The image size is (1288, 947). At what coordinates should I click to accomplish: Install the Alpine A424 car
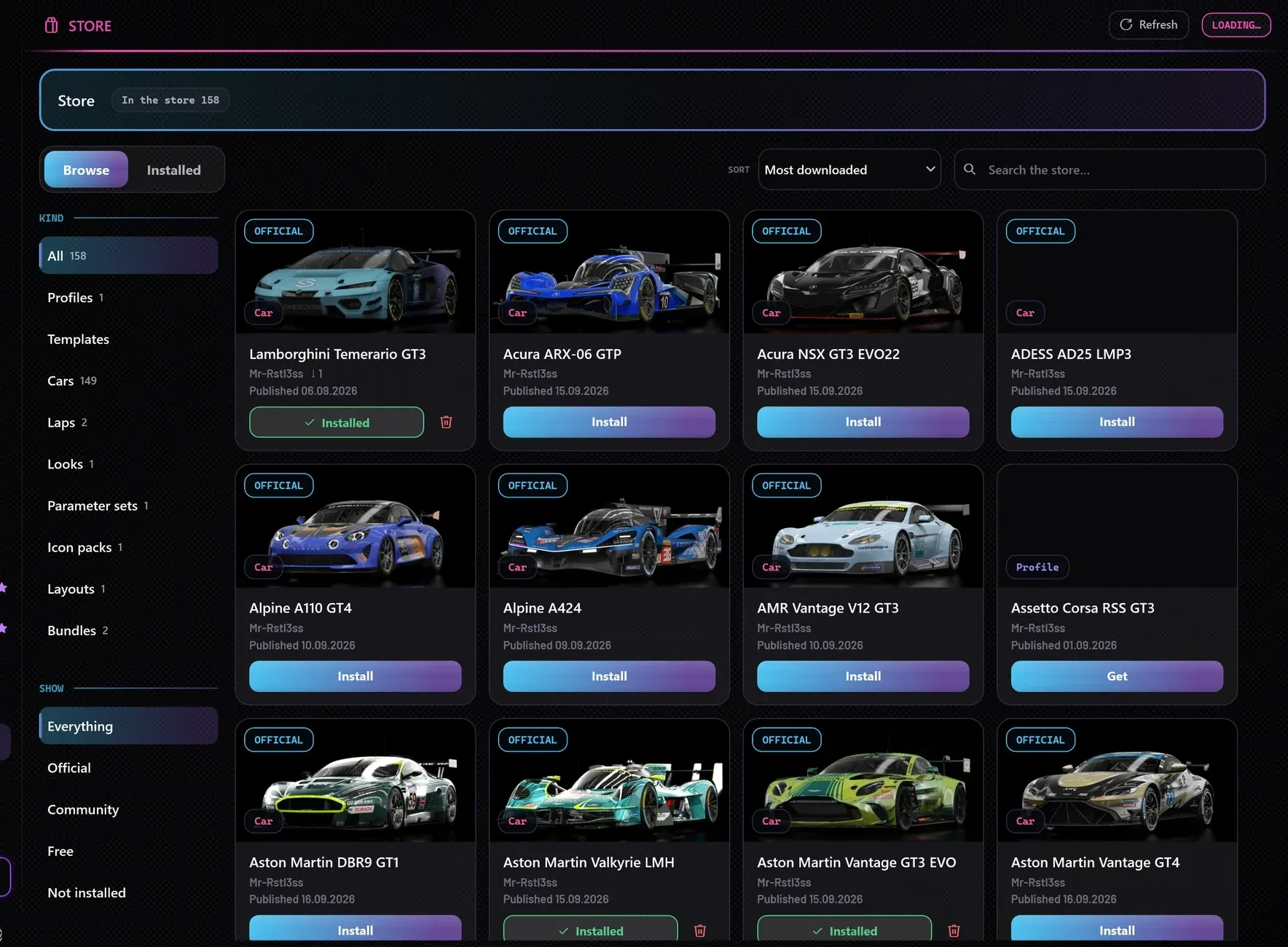tap(609, 676)
